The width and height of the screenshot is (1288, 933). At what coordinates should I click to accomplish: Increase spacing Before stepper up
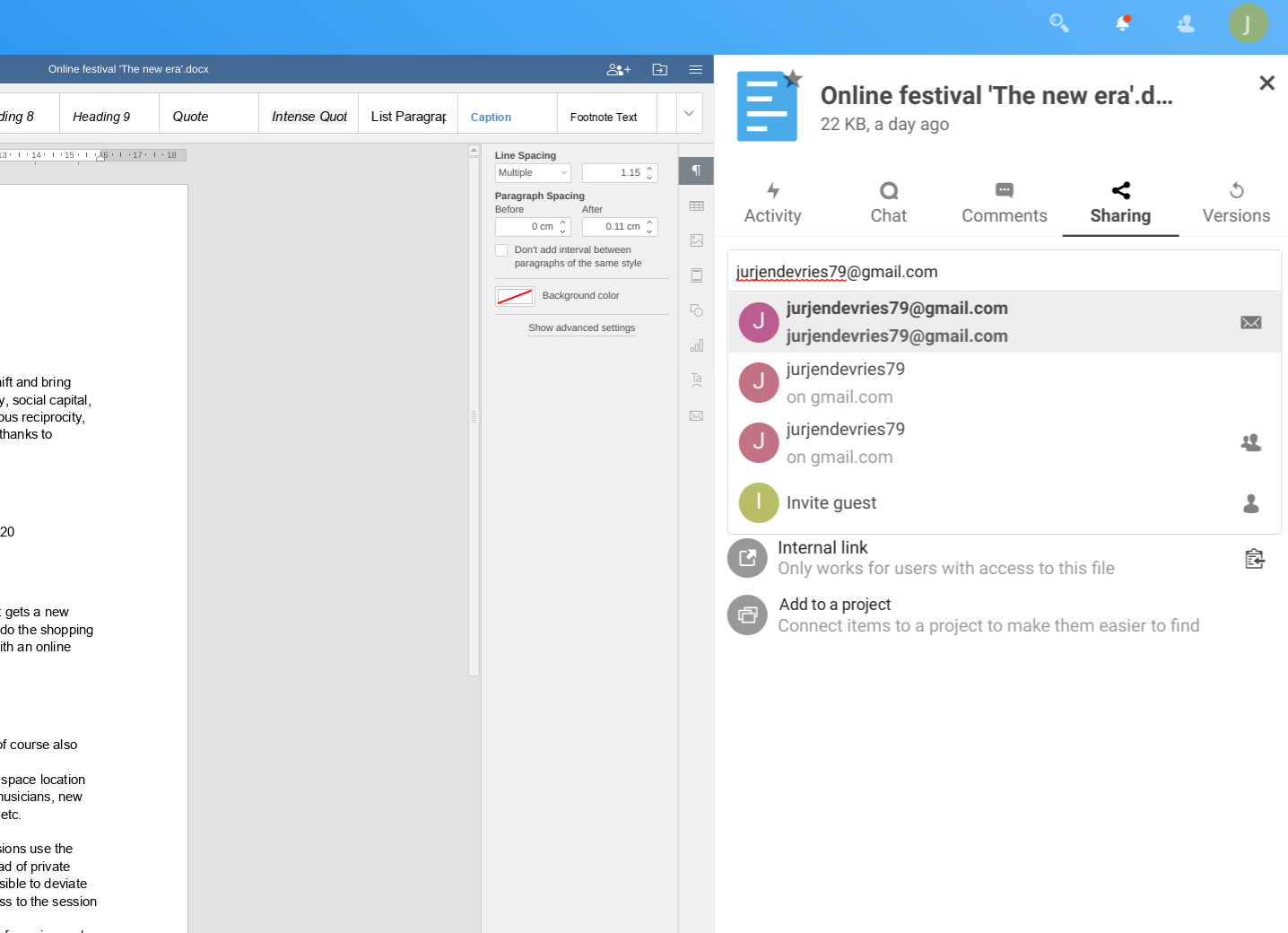point(563,222)
